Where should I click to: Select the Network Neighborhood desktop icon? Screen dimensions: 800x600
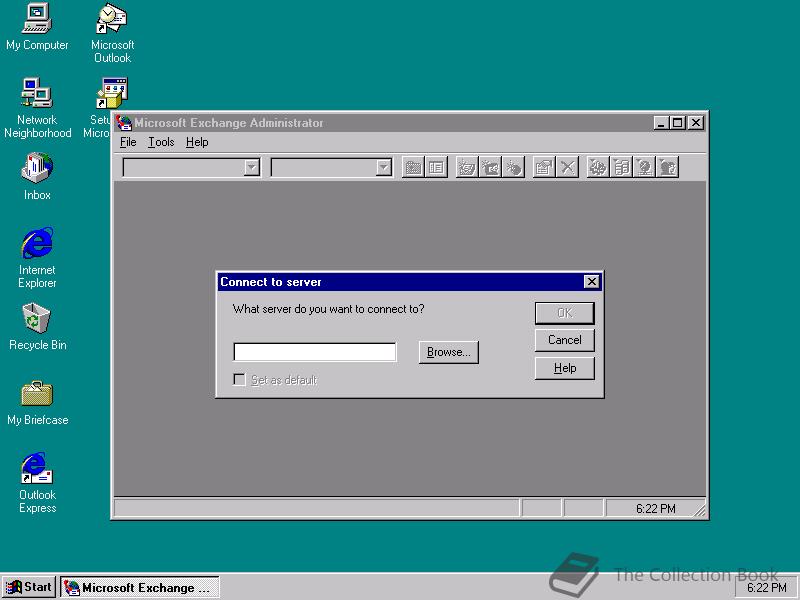37,108
